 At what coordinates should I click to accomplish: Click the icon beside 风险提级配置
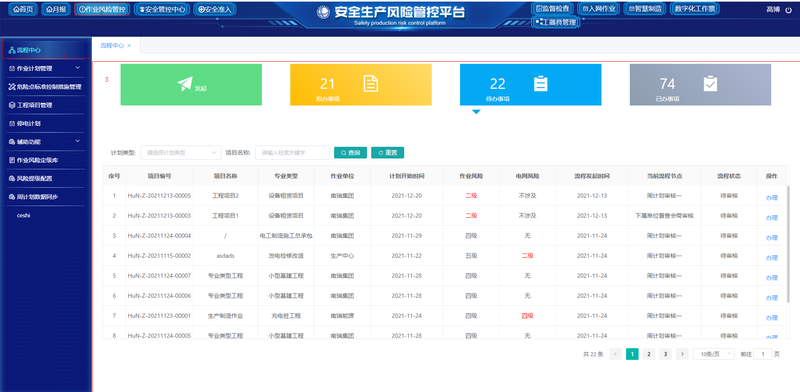click(x=12, y=179)
